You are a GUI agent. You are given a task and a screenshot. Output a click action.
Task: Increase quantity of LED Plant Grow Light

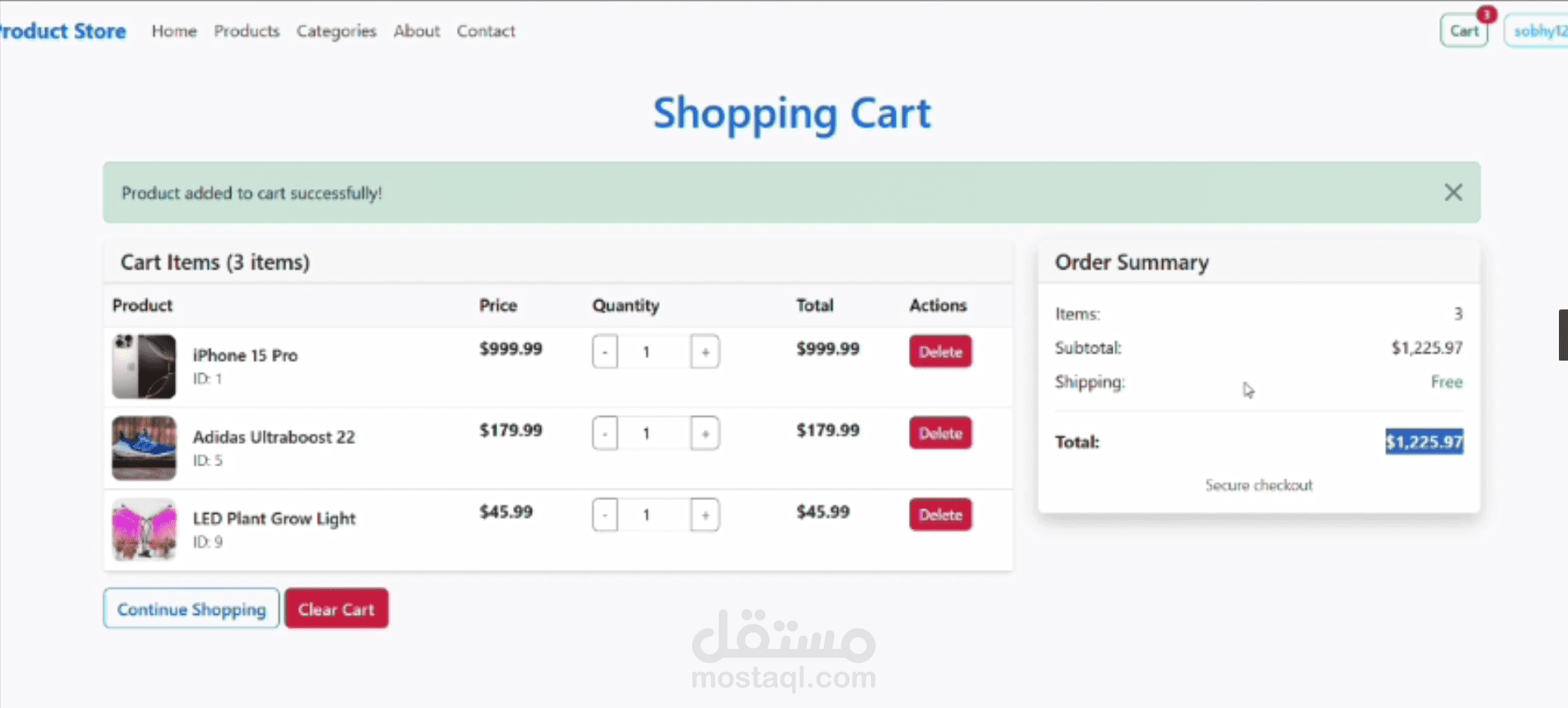pyautogui.click(x=705, y=515)
